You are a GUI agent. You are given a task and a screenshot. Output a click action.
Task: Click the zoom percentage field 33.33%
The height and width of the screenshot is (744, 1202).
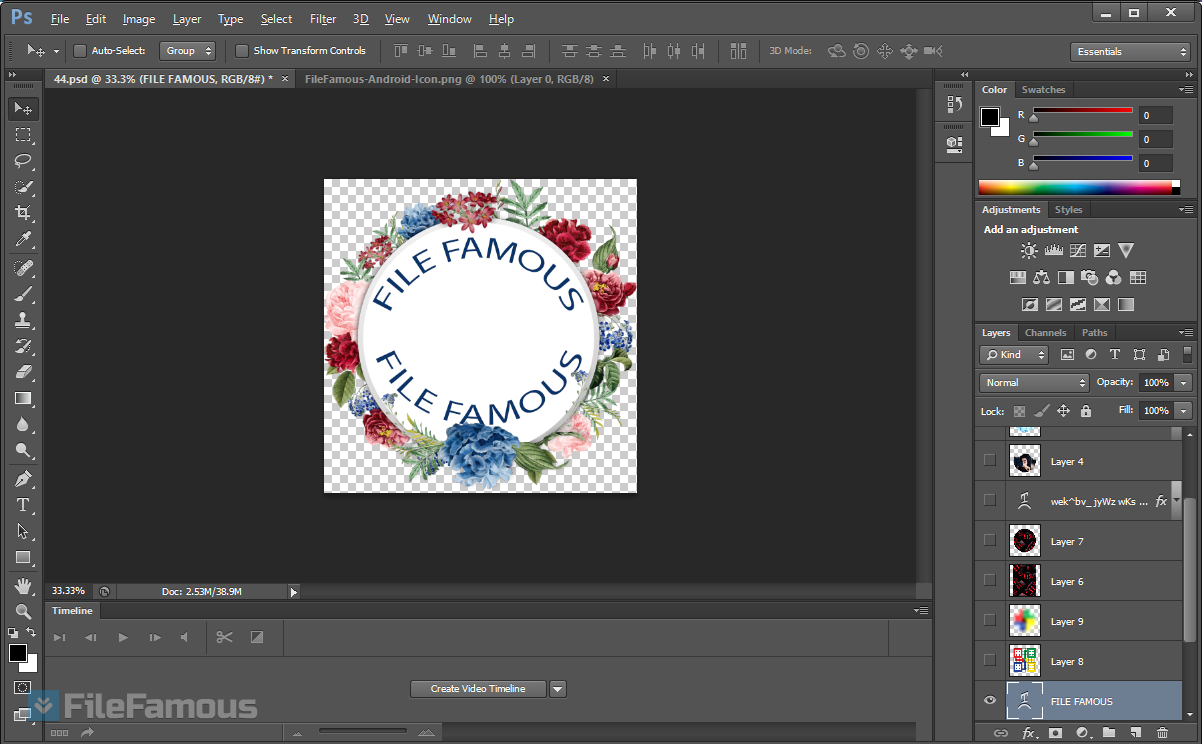tap(69, 591)
